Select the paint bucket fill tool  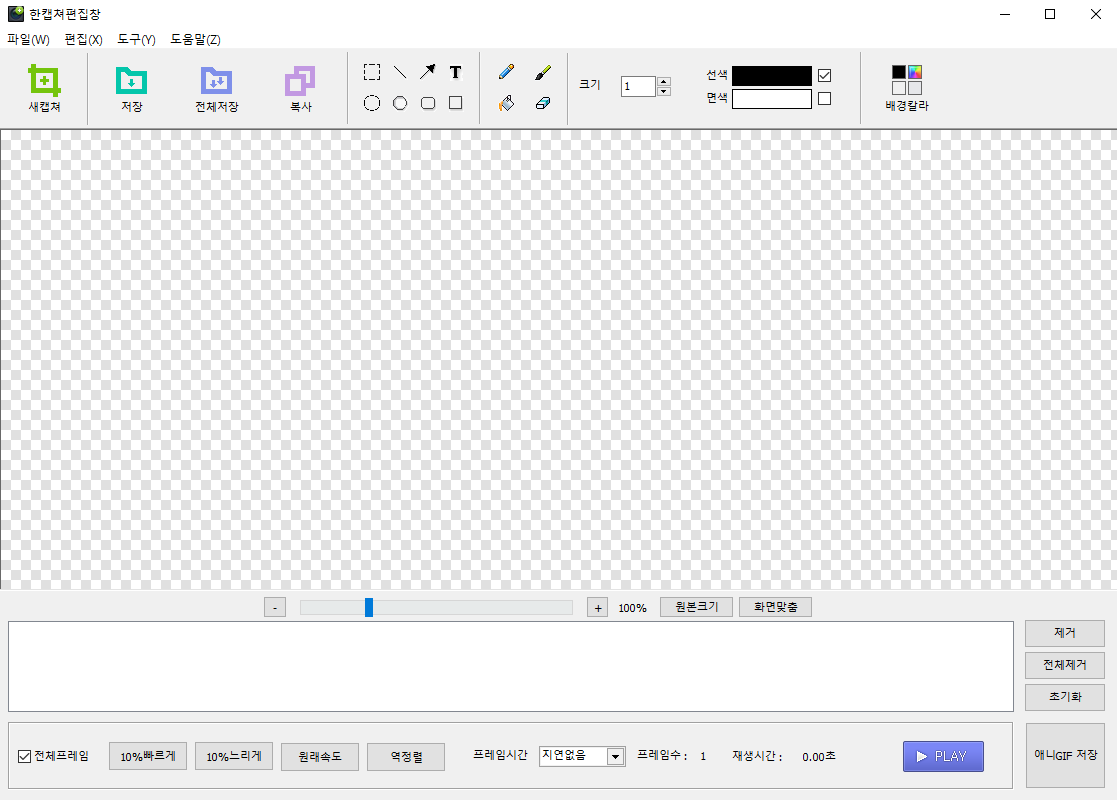[x=507, y=103]
